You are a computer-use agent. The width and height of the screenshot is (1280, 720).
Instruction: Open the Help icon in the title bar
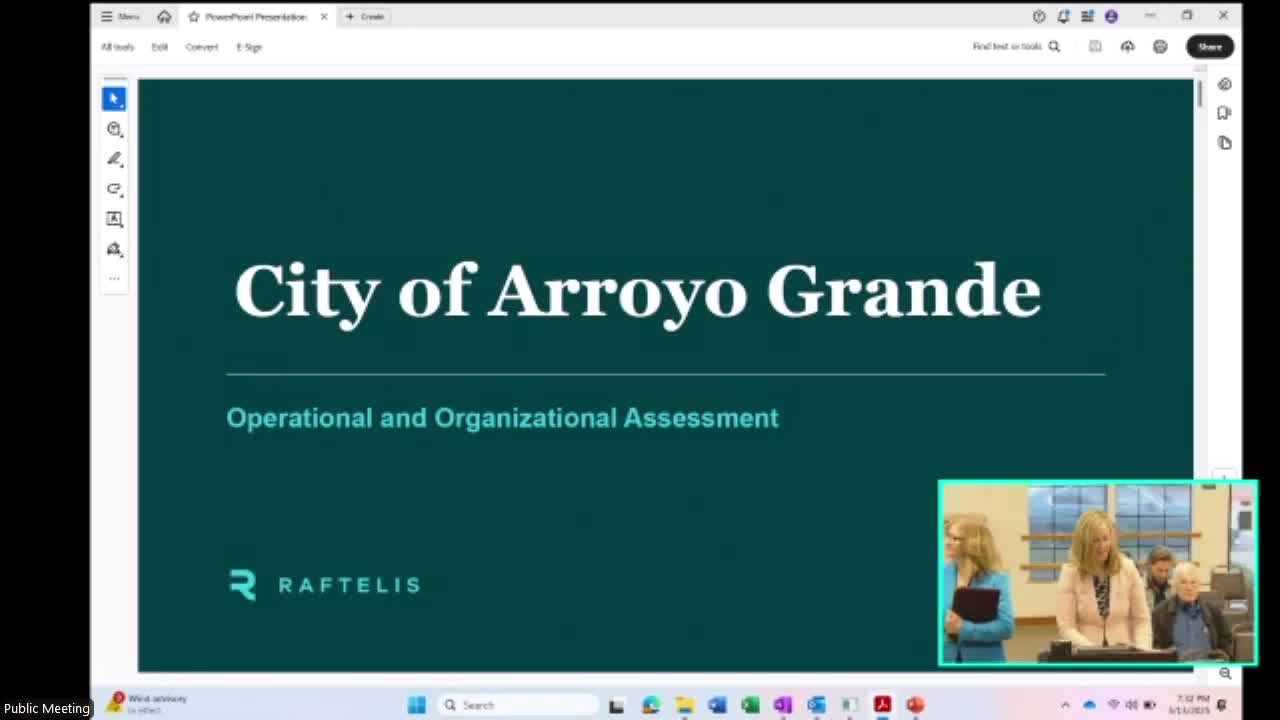[1039, 16]
